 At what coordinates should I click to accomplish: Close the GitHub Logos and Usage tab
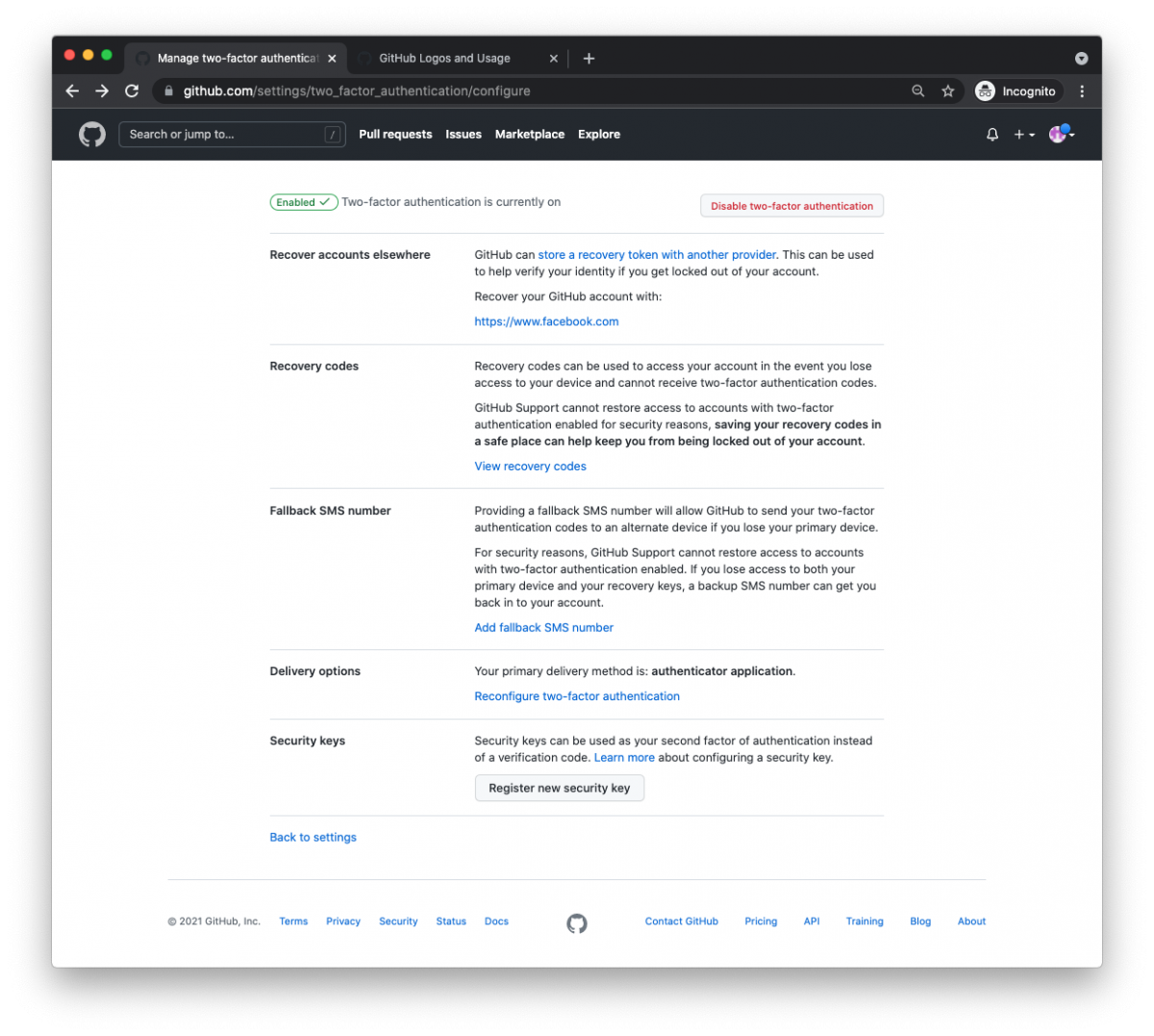(x=553, y=59)
